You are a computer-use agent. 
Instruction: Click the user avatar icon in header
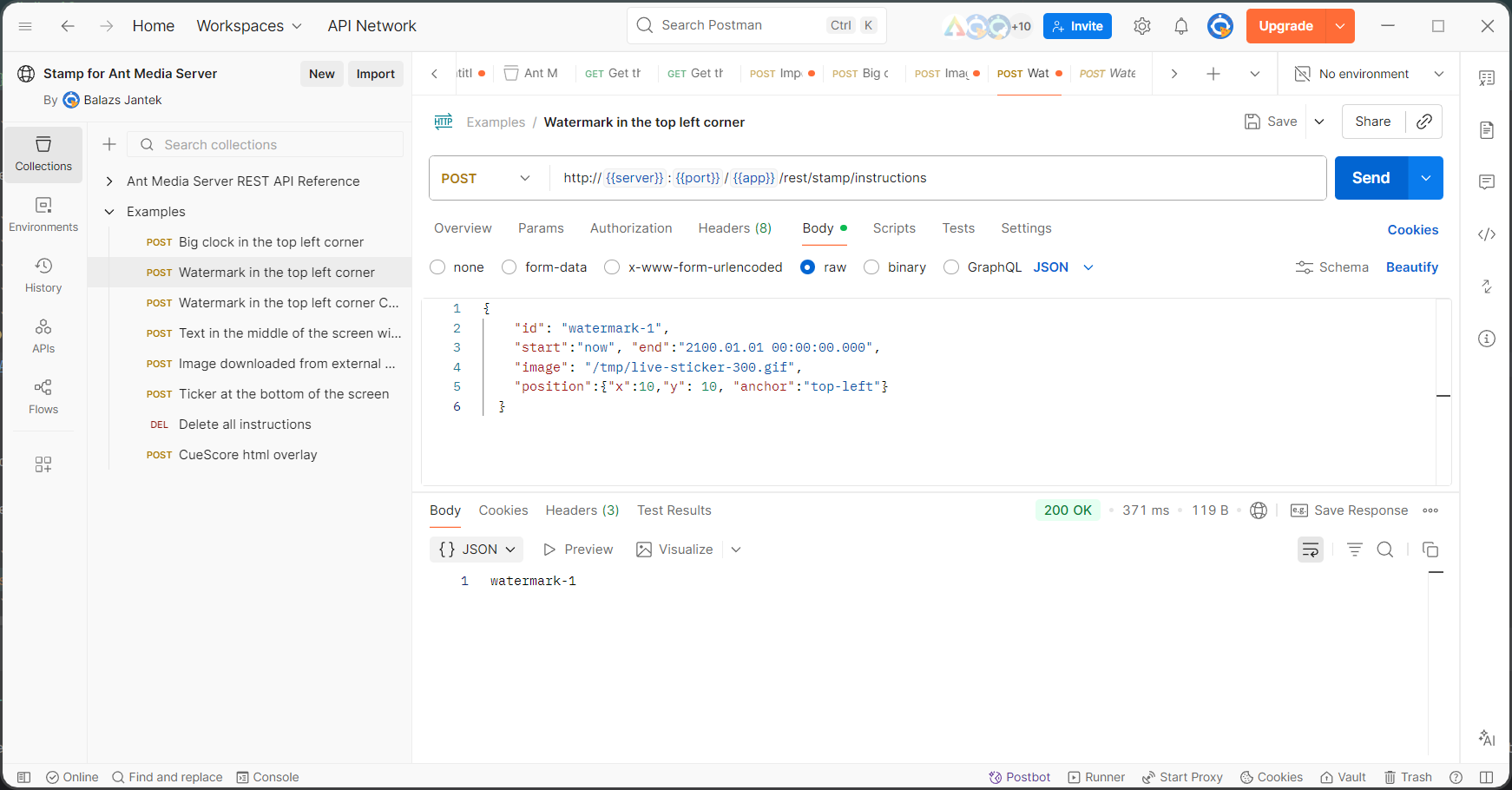[1220, 26]
